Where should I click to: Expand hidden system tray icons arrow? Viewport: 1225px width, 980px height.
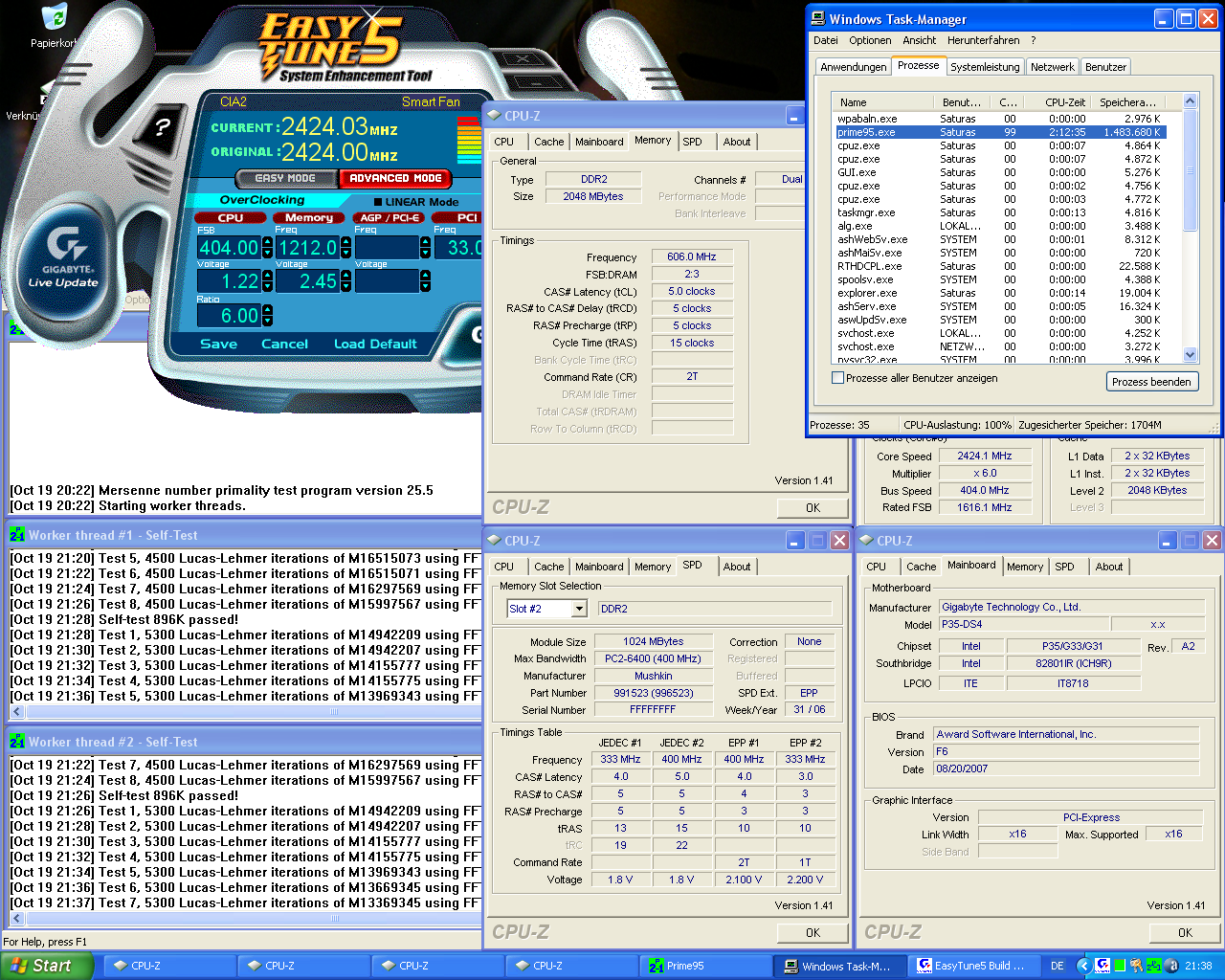[x=1083, y=966]
